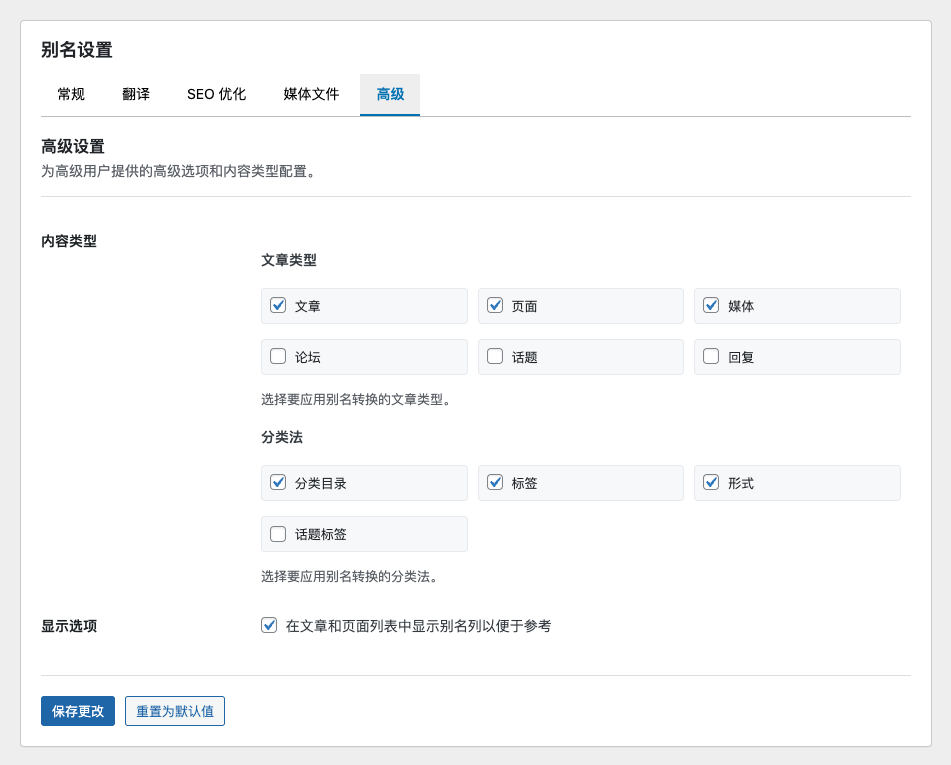Uncheck the 页面 checkbox
The image size is (951, 765).
[x=495, y=305]
